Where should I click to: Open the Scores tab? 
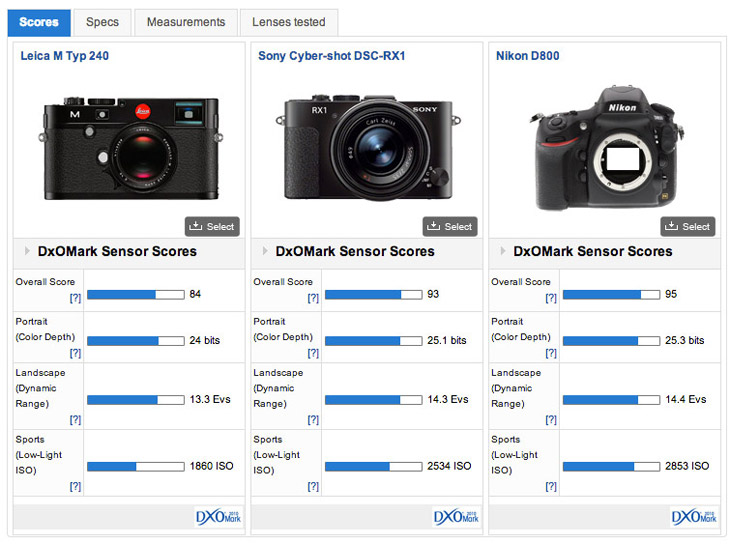39,22
